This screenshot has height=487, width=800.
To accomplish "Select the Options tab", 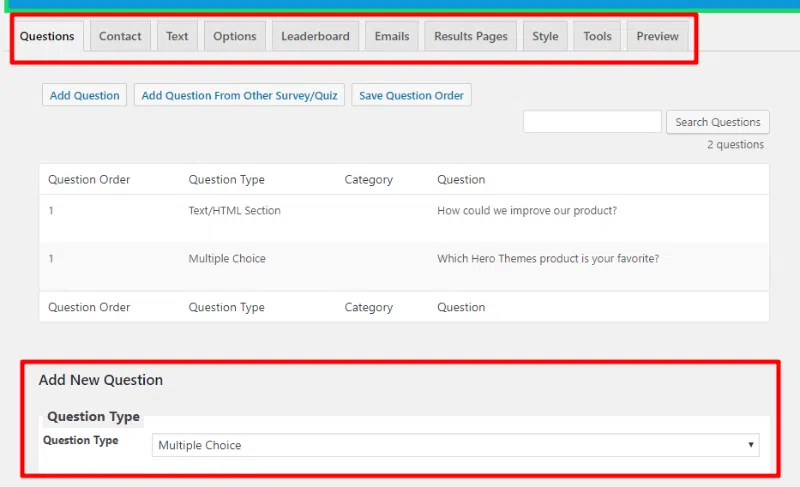I will (x=235, y=36).
